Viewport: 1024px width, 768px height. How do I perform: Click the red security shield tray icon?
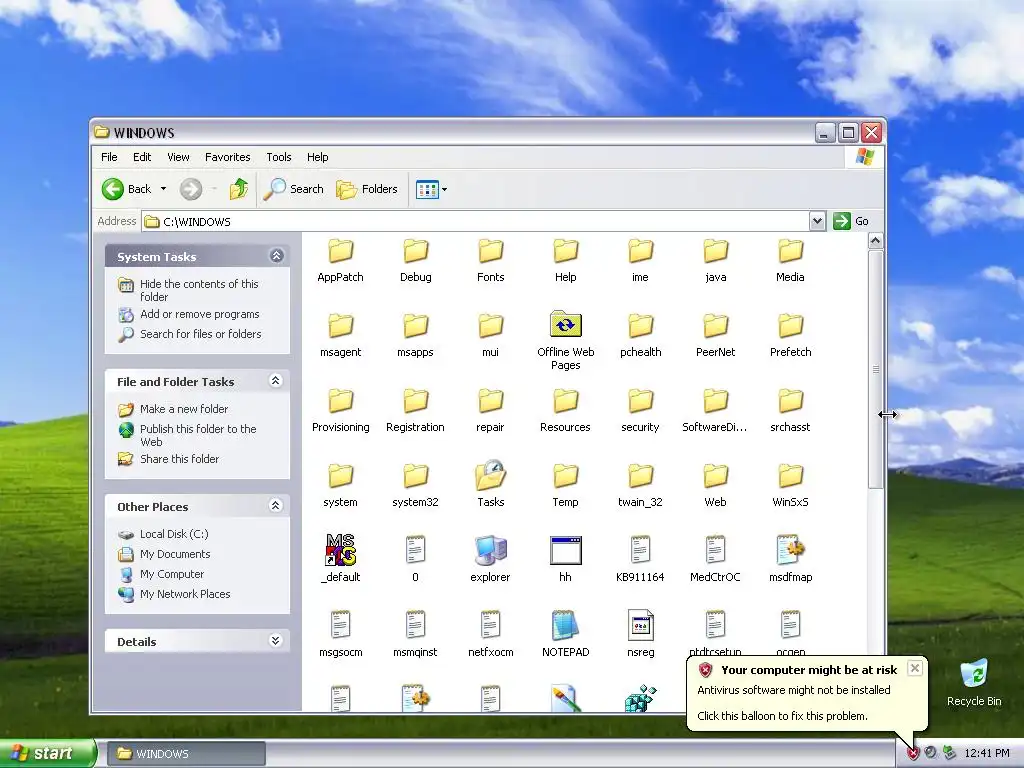pyautogui.click(x=912, y=753)
